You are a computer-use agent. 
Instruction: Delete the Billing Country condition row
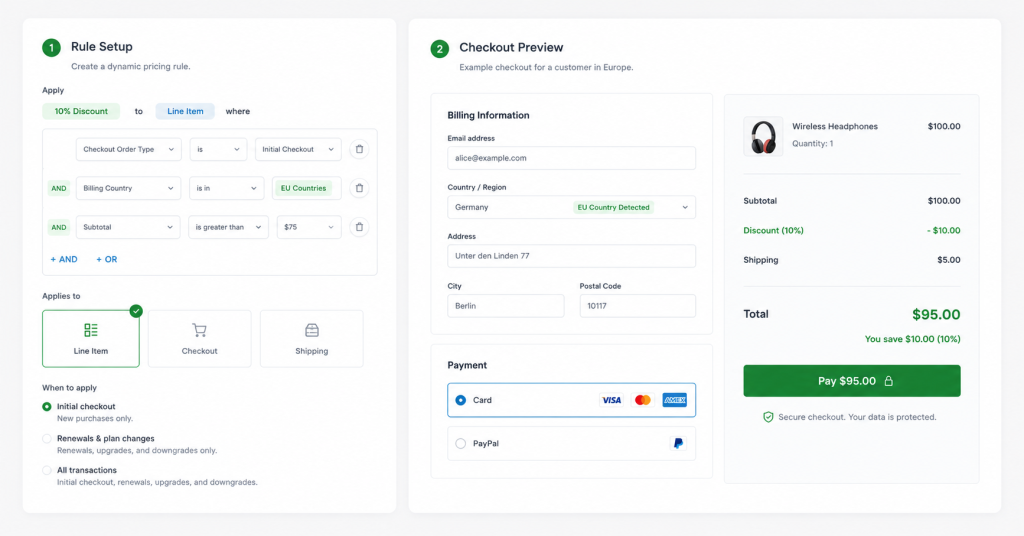pyautogui.click(x=359, y=188)
